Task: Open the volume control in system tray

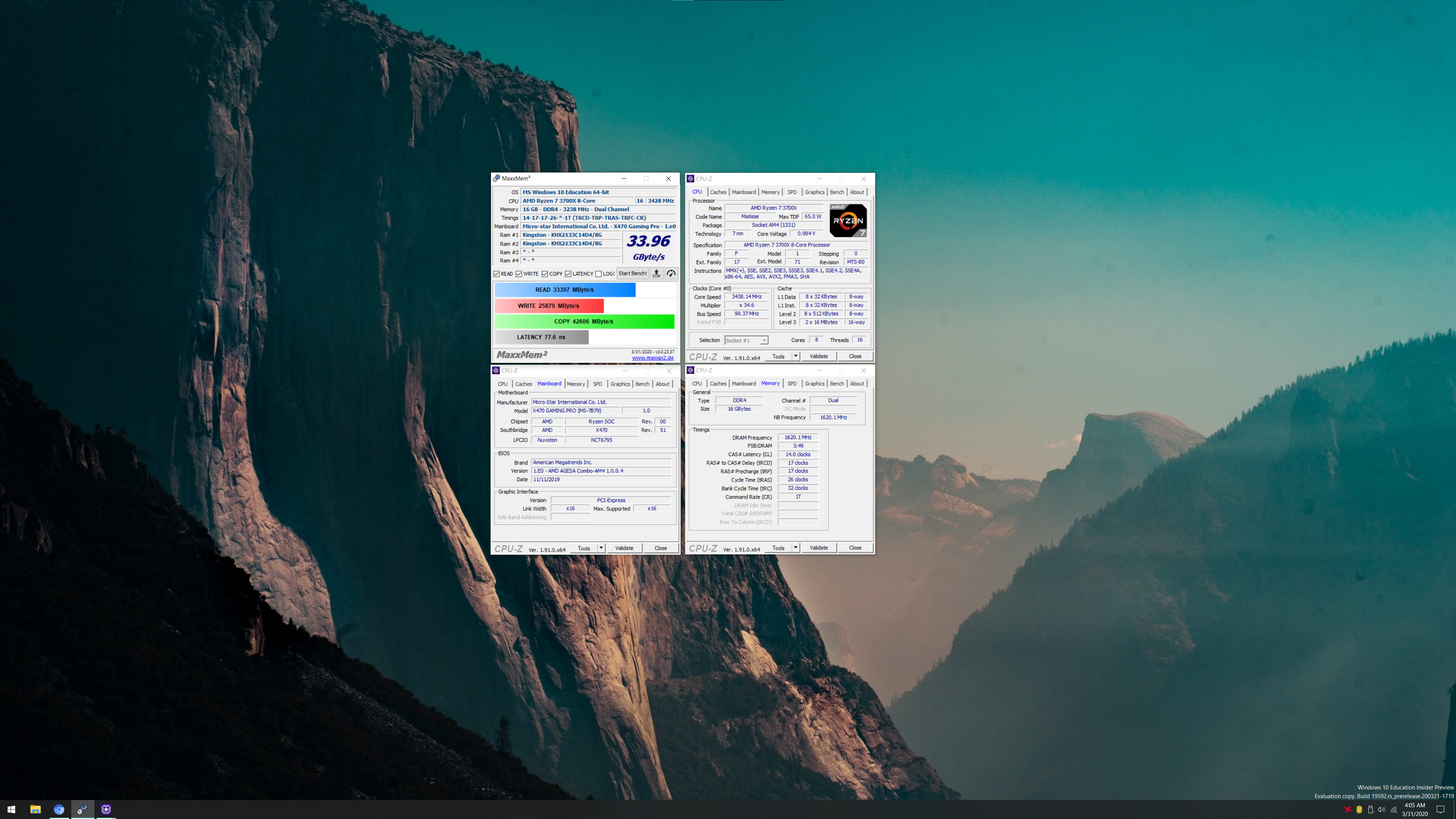Action: tap(1381, 810)
